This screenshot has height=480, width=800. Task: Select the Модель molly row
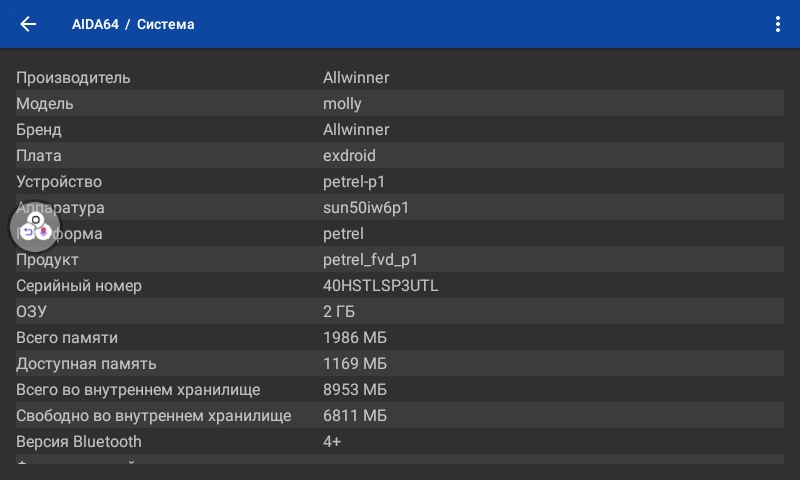pos(400,103)
